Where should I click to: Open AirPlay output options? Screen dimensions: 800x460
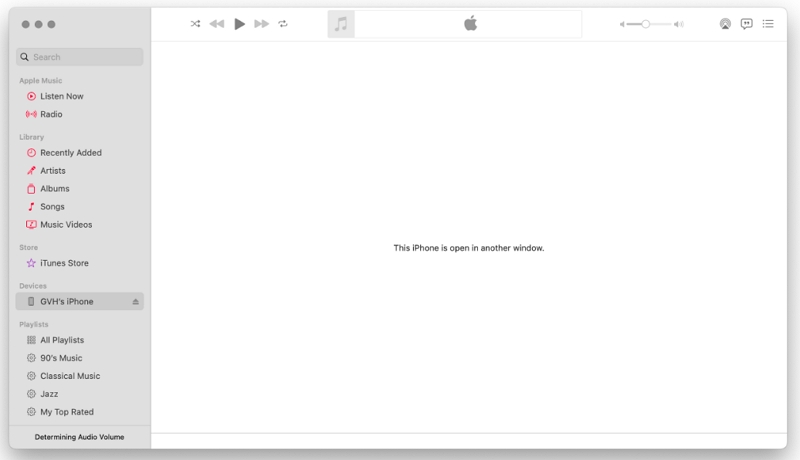click(725, 23)
